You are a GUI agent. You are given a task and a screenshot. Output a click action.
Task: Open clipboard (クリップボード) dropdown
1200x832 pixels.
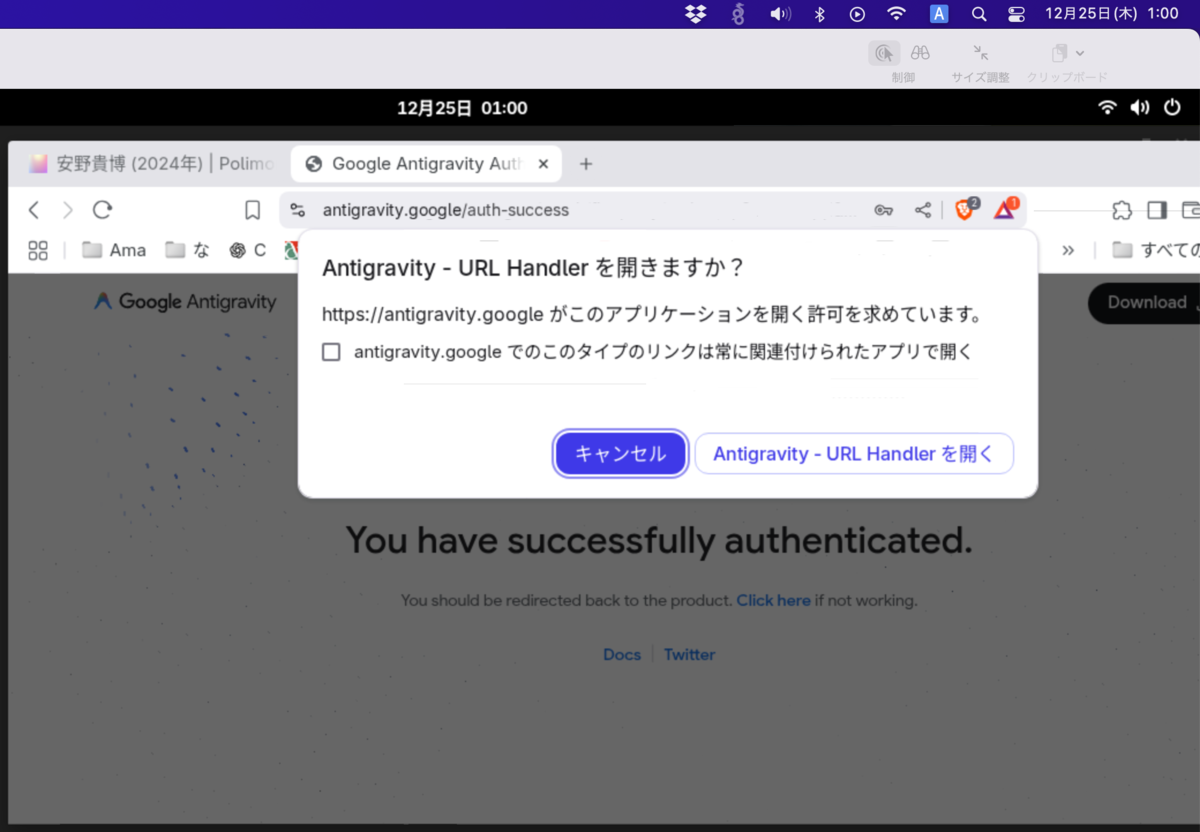coord(1068,53)
